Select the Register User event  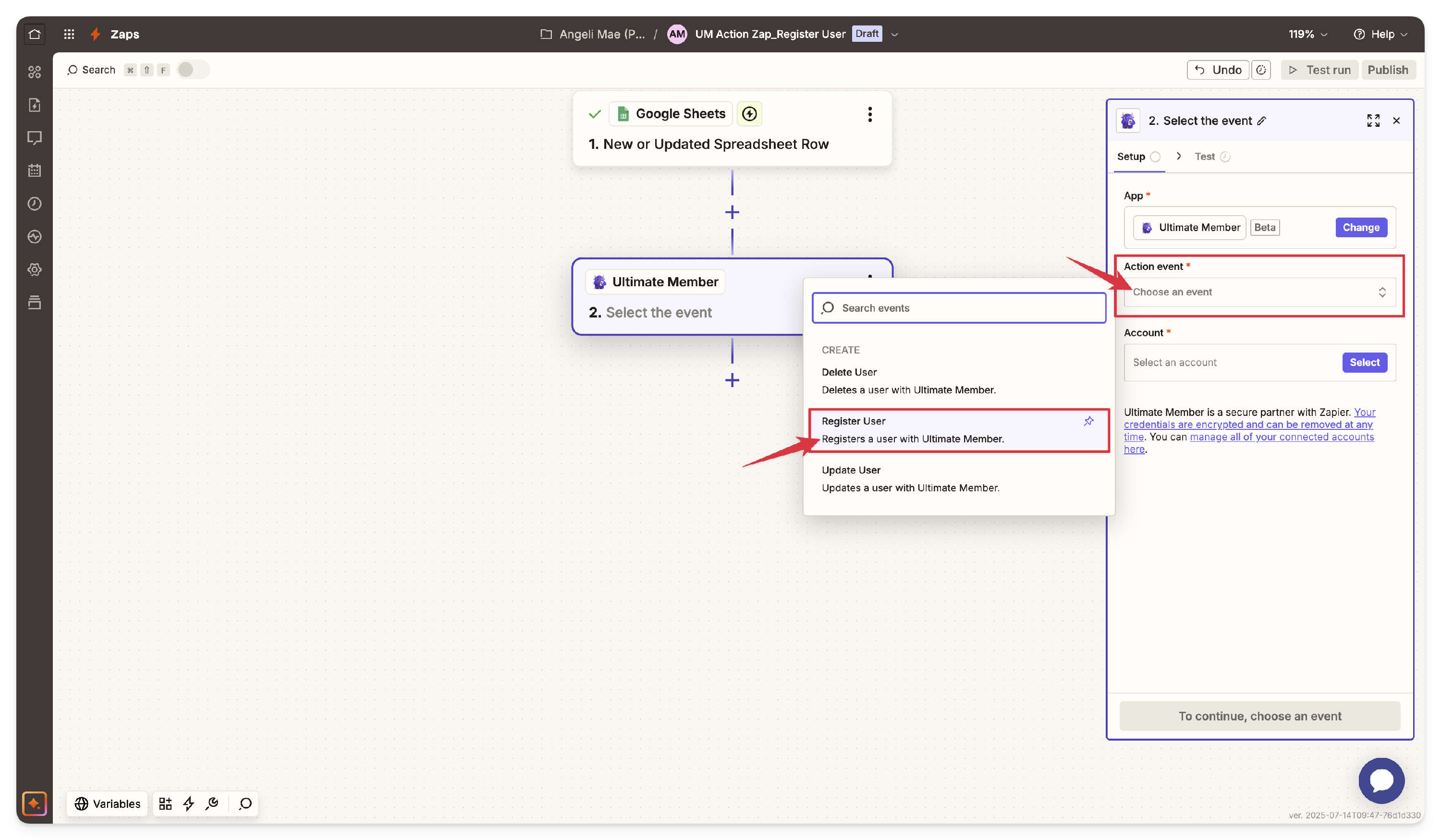pos(958,430)
